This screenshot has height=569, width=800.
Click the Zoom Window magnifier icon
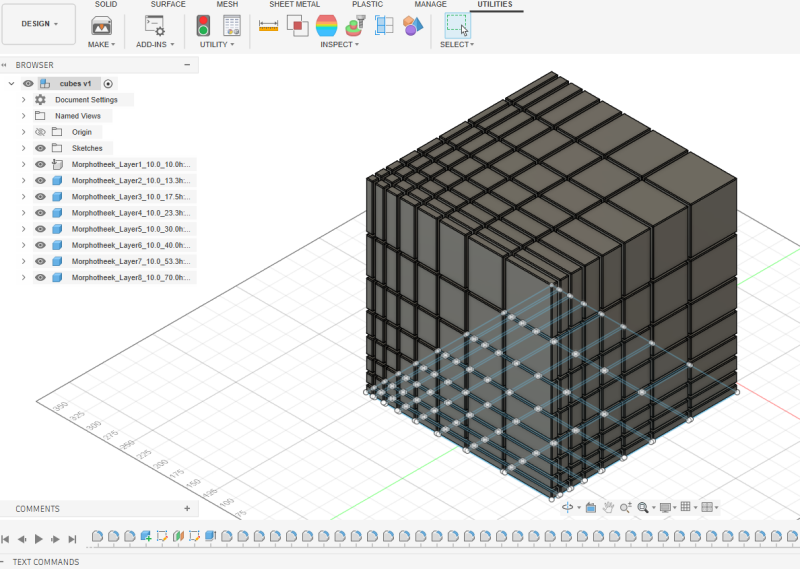point(643,507)
